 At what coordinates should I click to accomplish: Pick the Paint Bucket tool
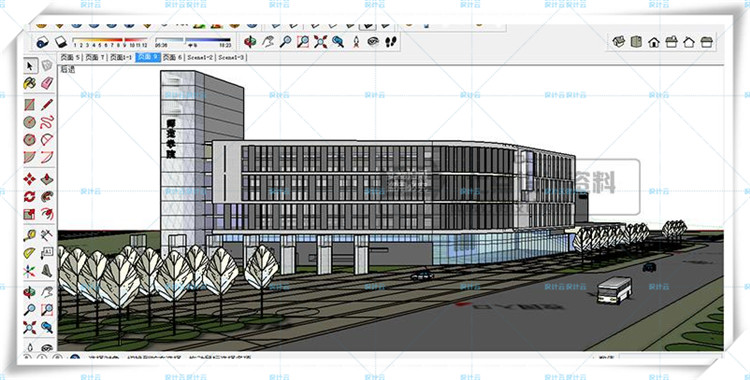tap(30, 83)
